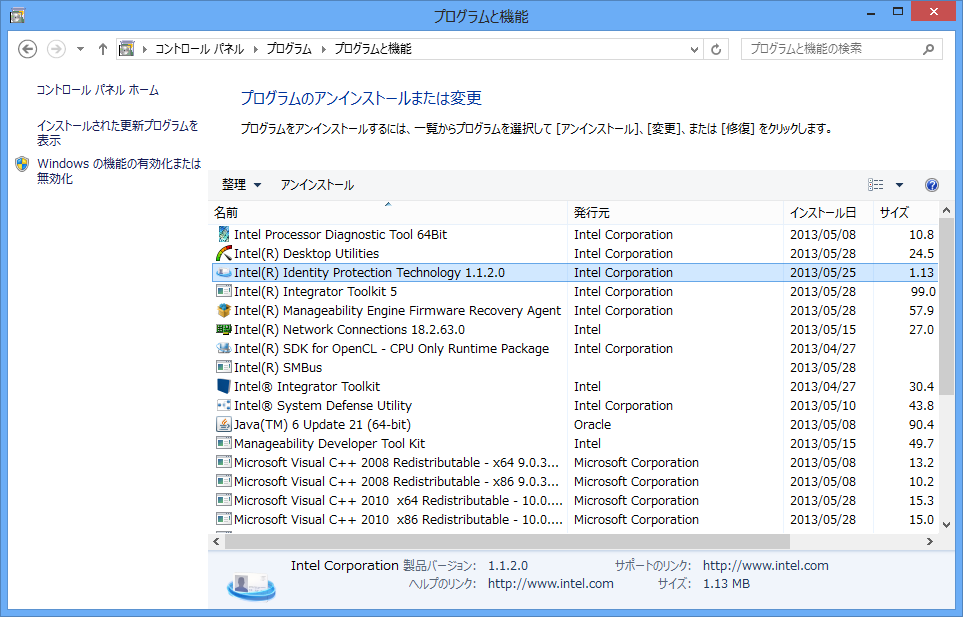Select Intel(R) Integrator Toolkit 5 name
The image size is (963, 617).
tap(316, 292)
